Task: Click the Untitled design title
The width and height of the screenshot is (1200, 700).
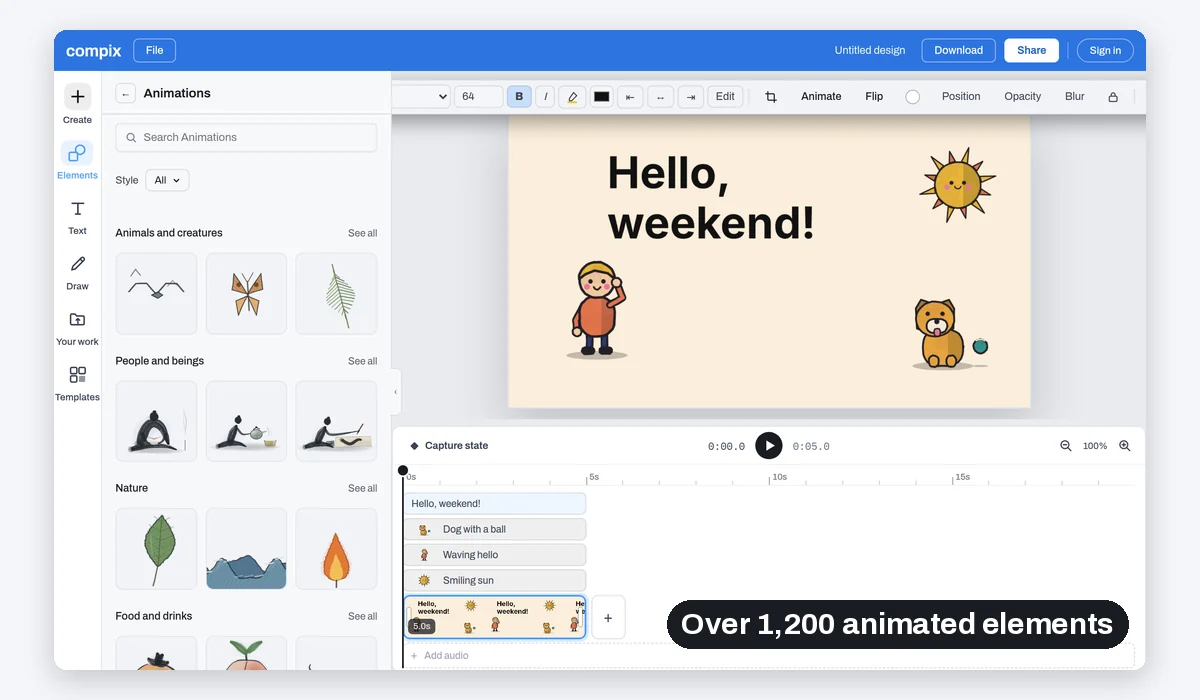Action: pos(870,50)
